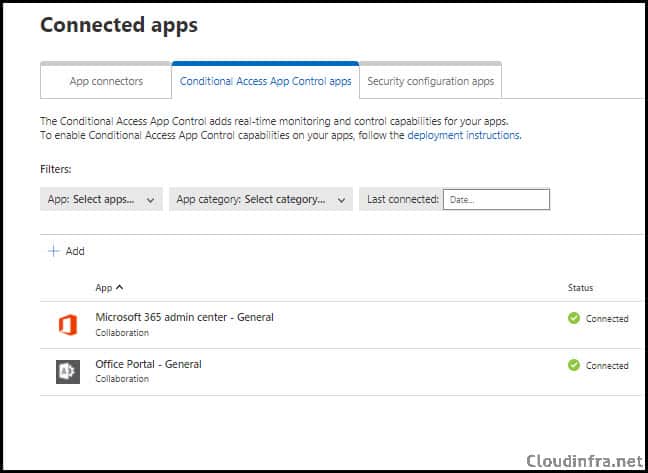Click the plus icon next to Add
This screenshot has height=473, width=648.
click(54, 251)
